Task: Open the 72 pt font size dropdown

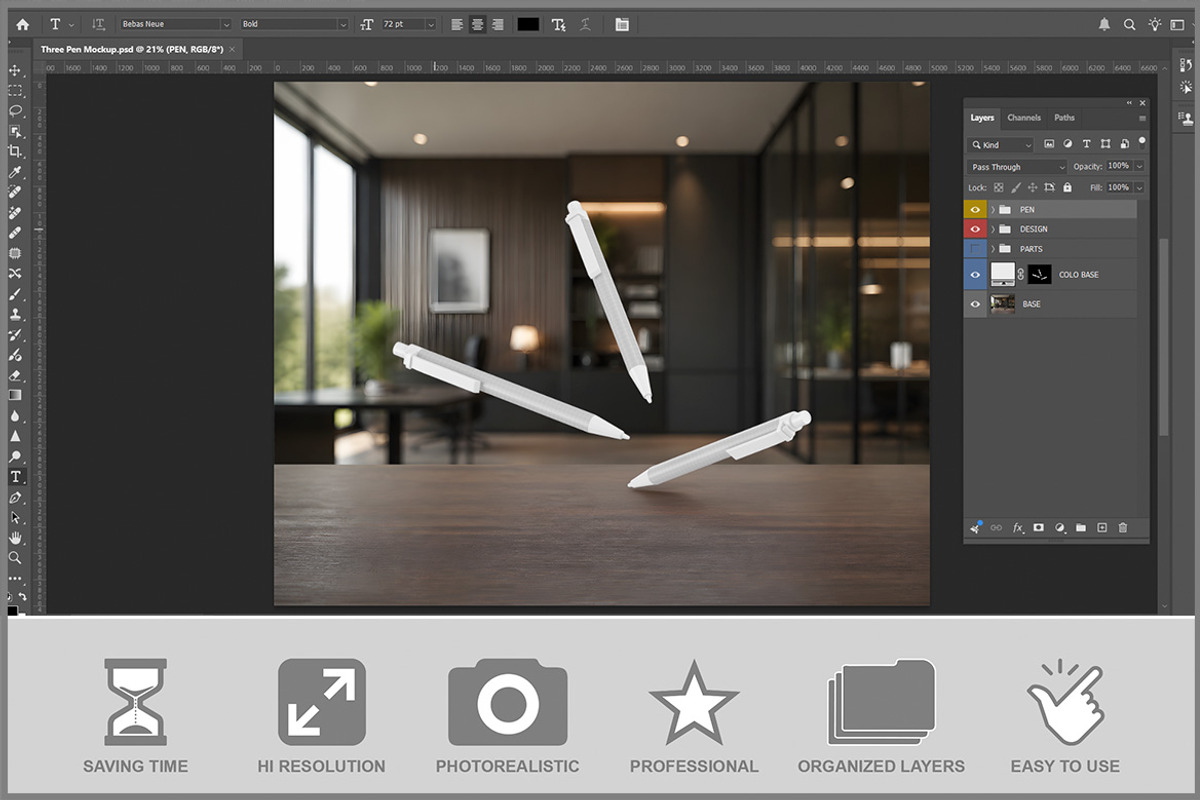Action: (431, 24)
